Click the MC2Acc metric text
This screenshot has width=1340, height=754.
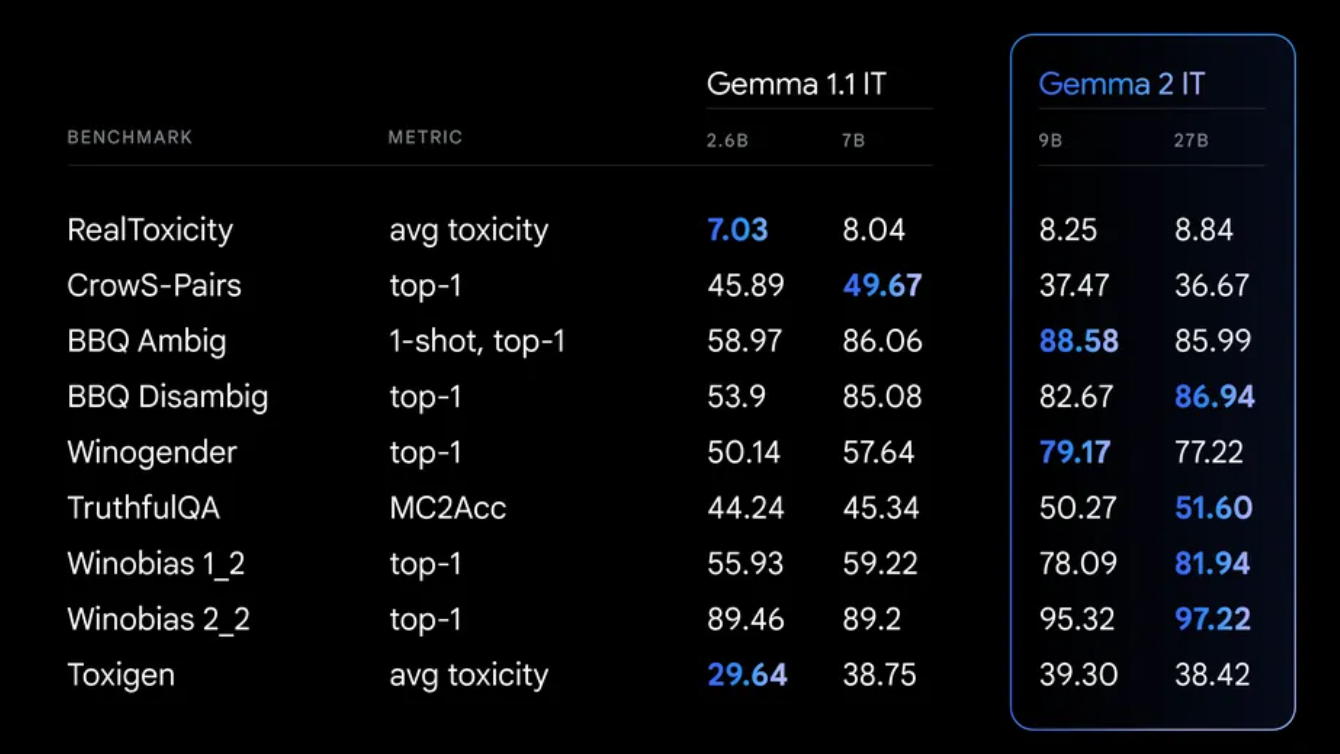coord(447,508)
